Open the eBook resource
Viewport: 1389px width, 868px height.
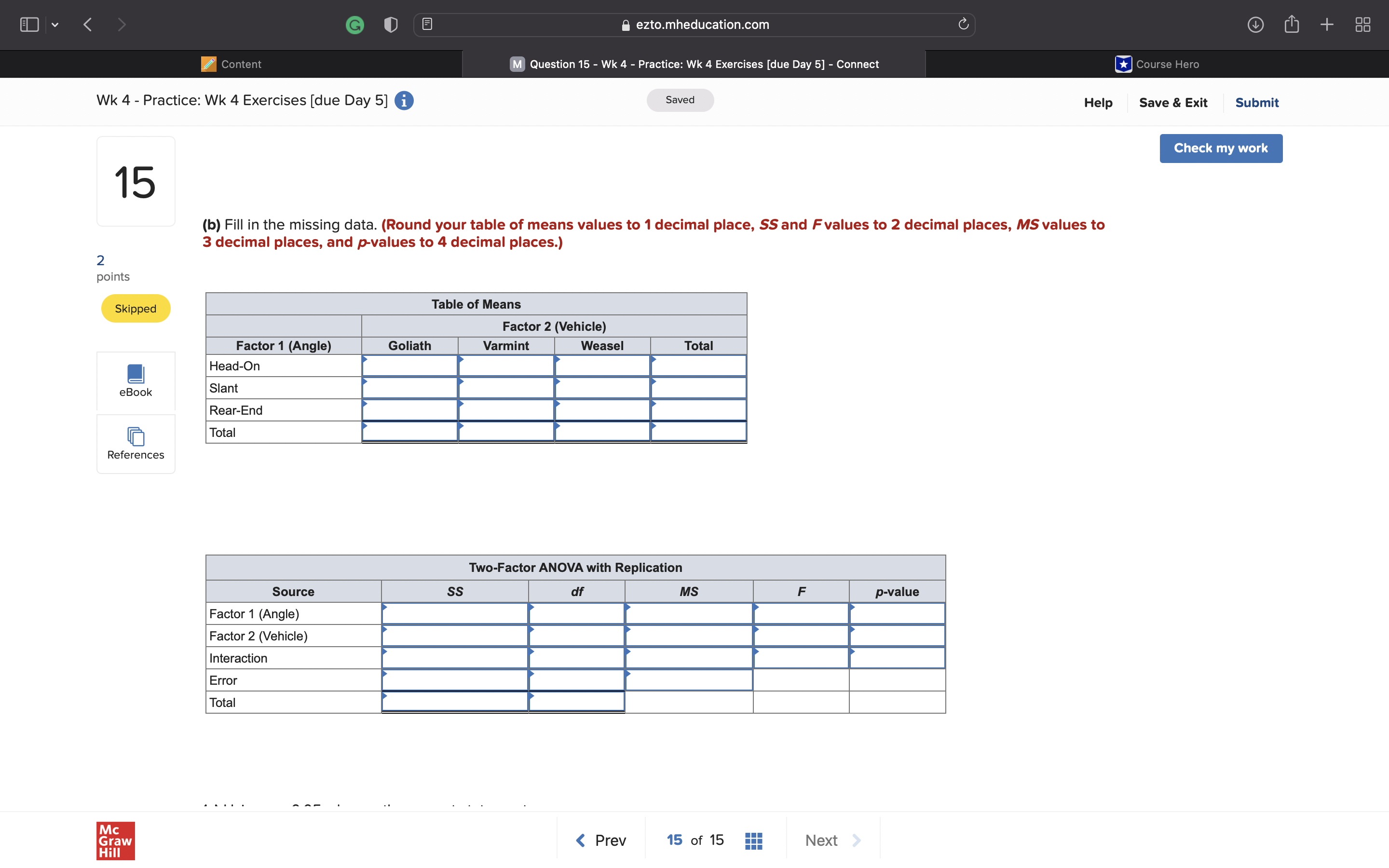click(136, 380)
